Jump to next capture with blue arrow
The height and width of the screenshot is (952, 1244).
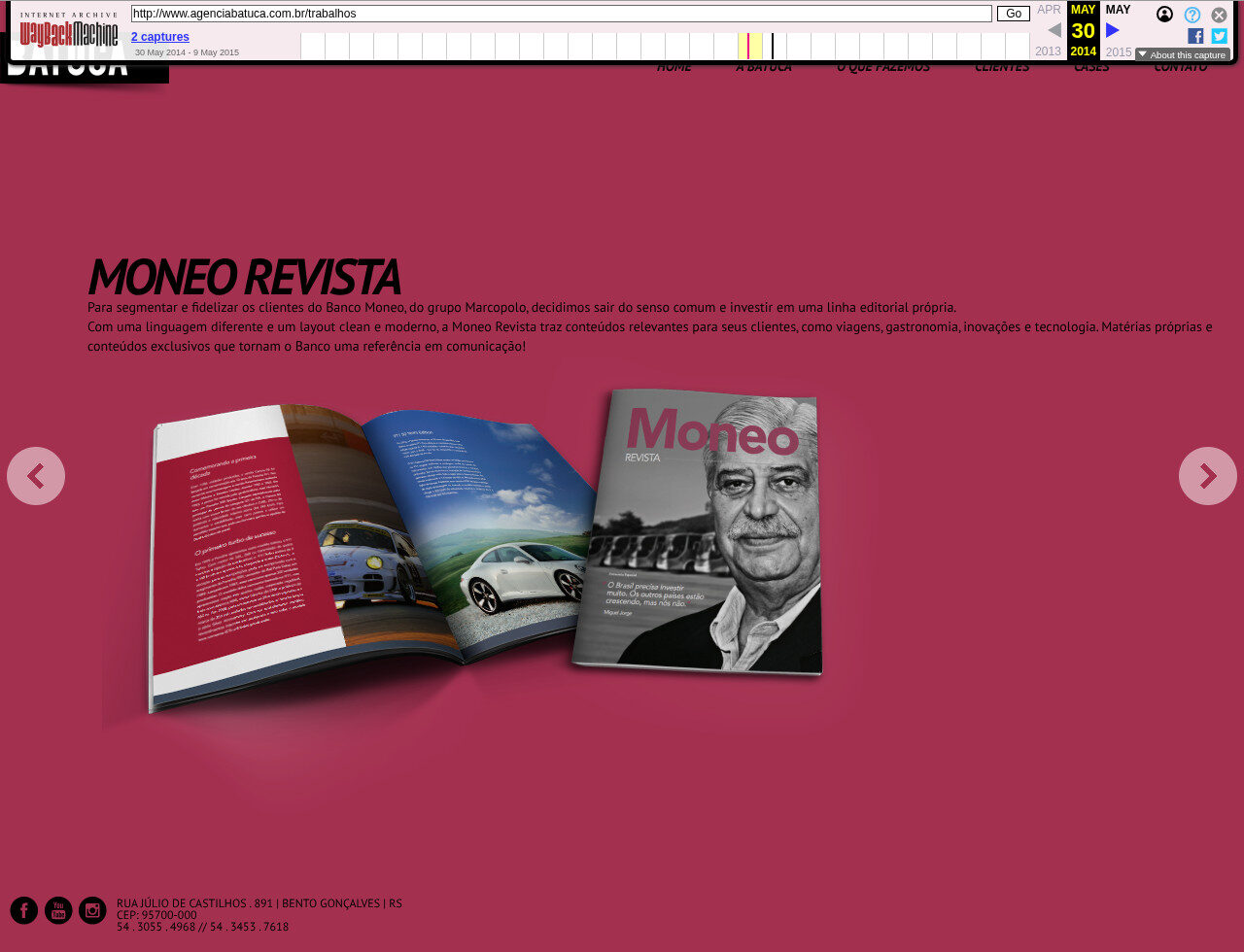pyautogui.click(x=1113, y=30)
